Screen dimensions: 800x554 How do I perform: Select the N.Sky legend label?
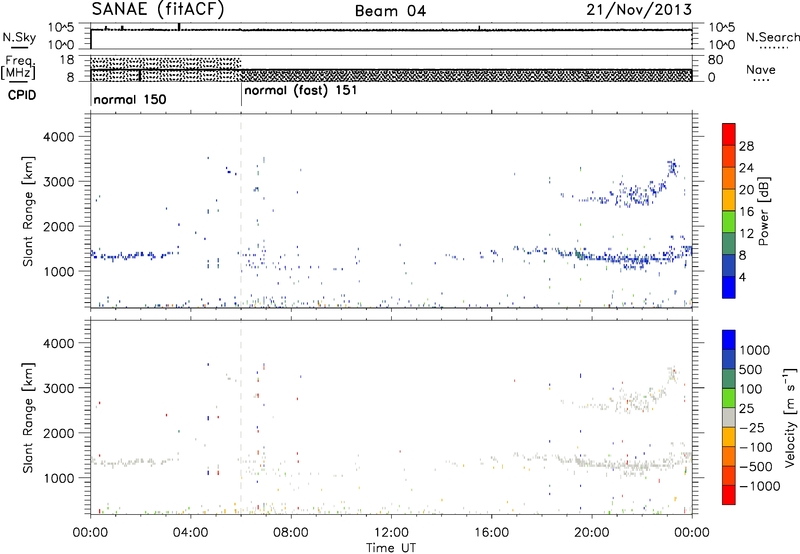[x=19, y=38]
